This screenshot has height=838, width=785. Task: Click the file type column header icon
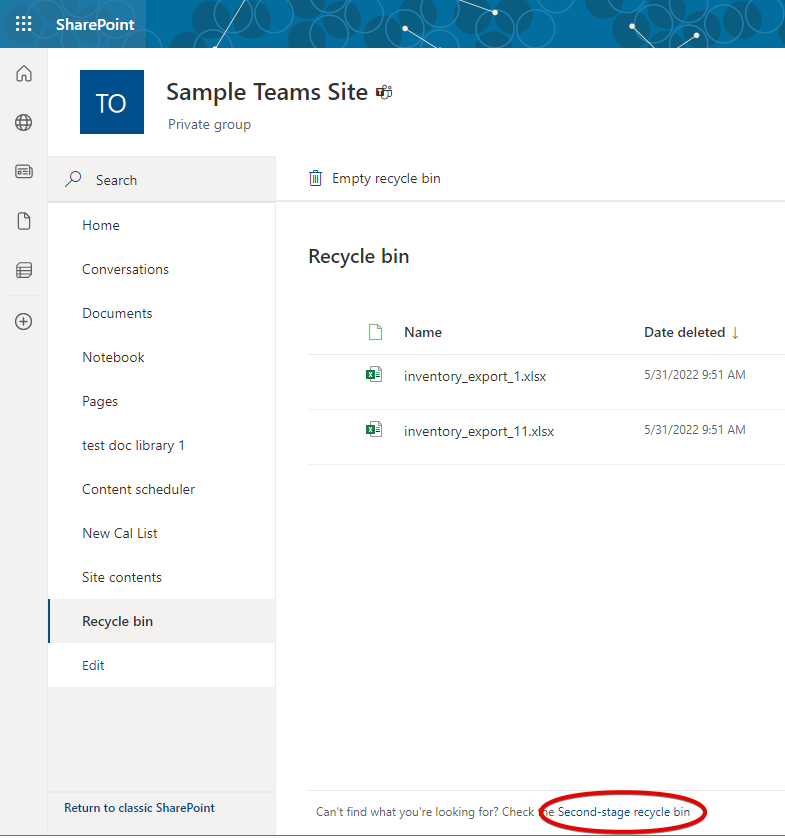pos(375,333)
